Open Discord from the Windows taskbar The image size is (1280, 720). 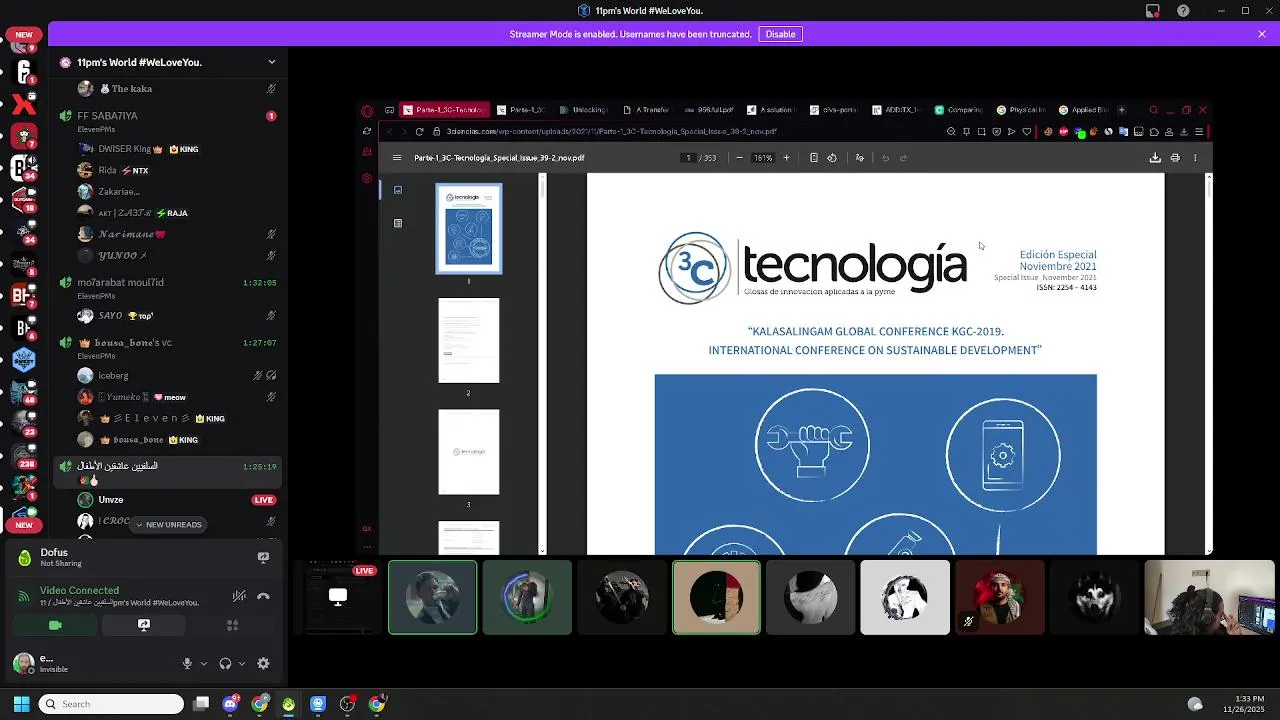230,704
